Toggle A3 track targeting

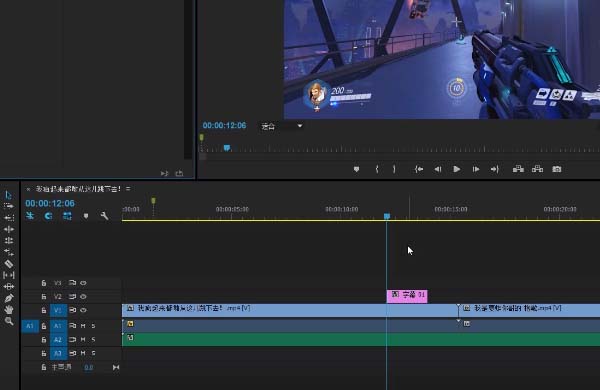(x=58, y=353)
